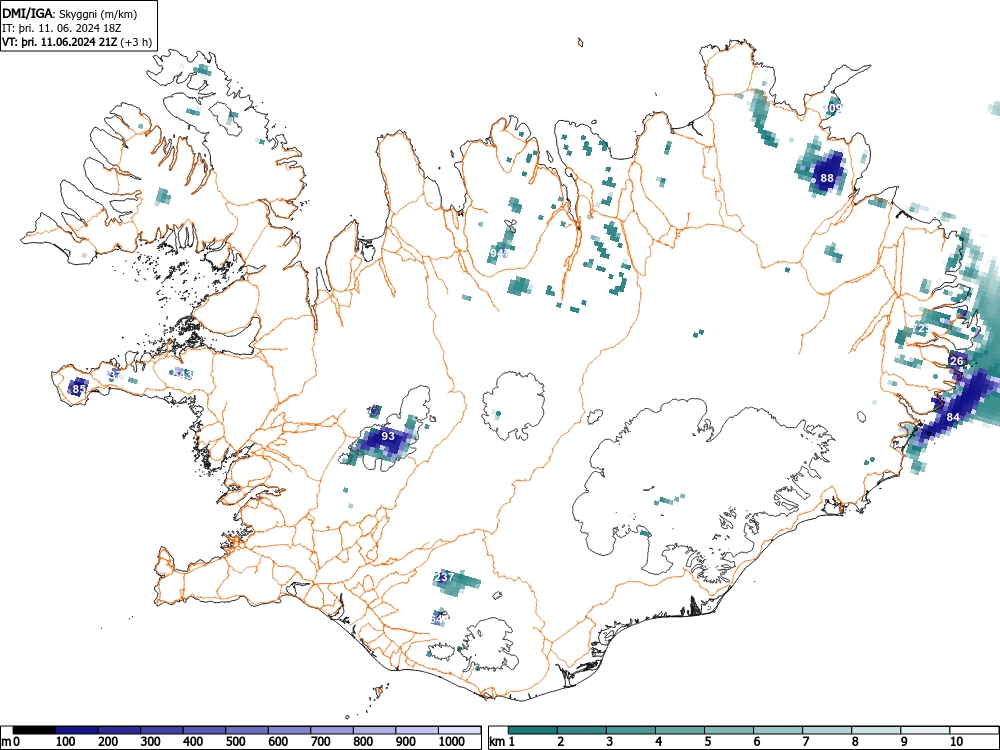Click the '8' tick label on the kilometer scale

pos(854,742)
